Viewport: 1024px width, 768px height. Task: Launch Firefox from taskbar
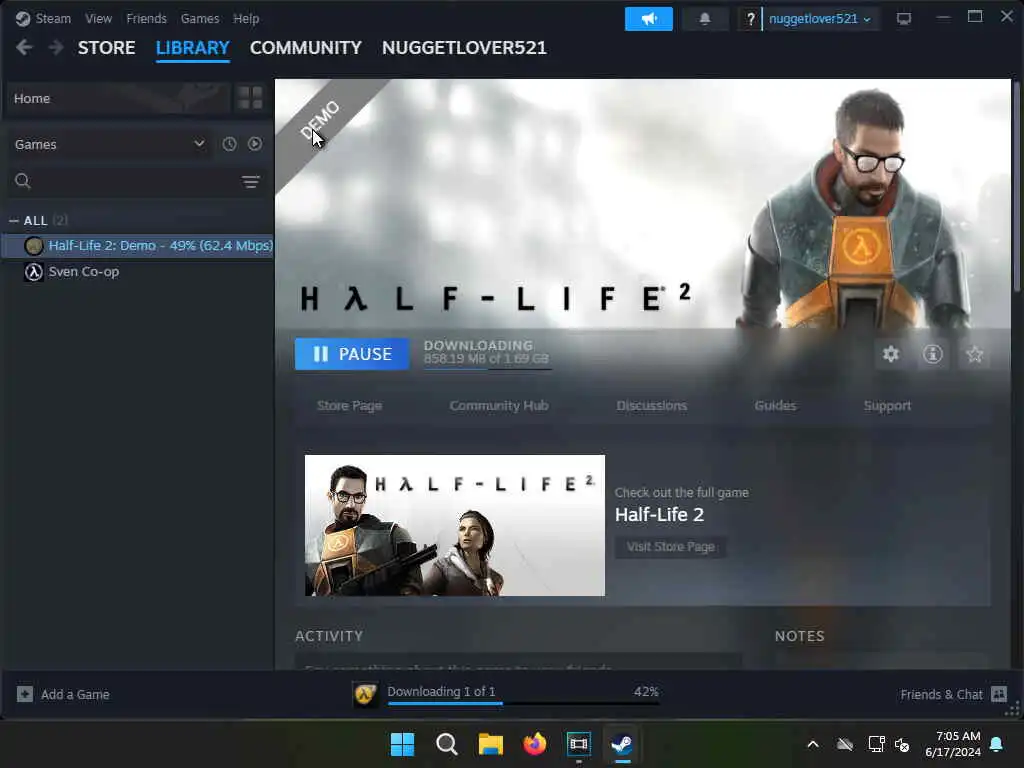[535, 744]
